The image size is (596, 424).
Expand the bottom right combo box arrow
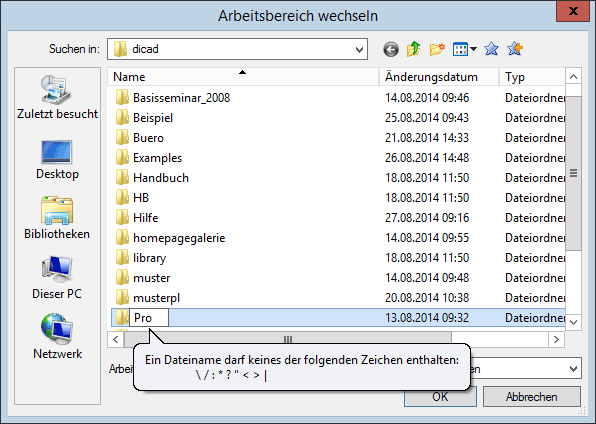(573, 368)
